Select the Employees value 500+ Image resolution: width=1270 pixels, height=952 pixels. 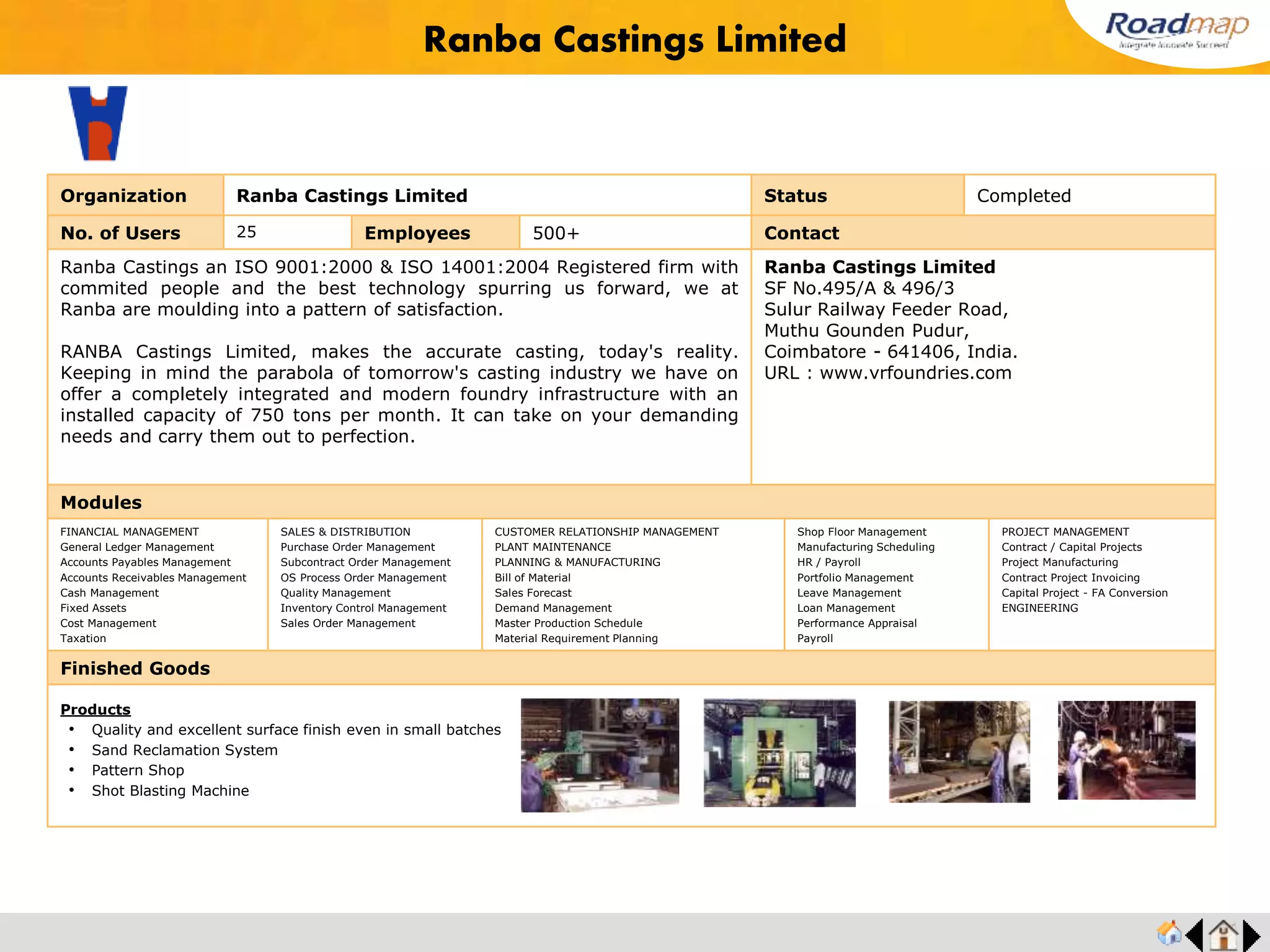point(556,233)
